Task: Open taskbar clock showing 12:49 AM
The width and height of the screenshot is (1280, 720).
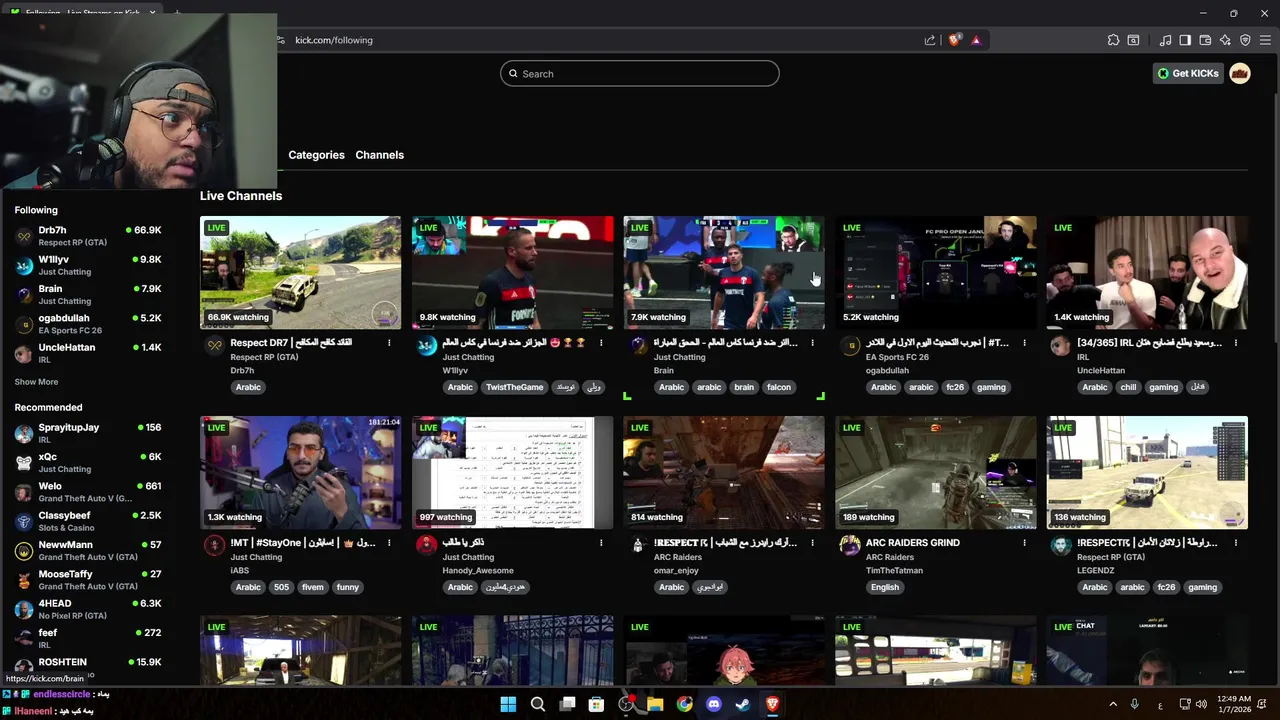Action: pos(1234,704)
